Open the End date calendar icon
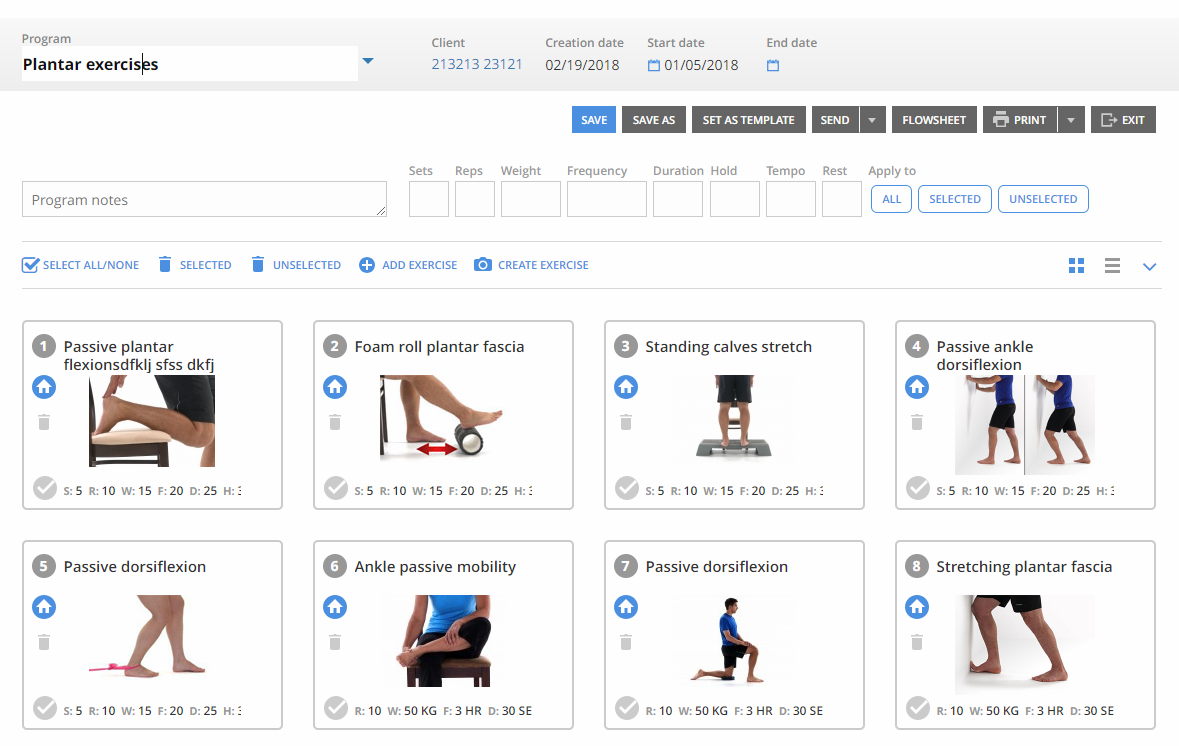Screen dimensions: 1179x746 [773, 65]
